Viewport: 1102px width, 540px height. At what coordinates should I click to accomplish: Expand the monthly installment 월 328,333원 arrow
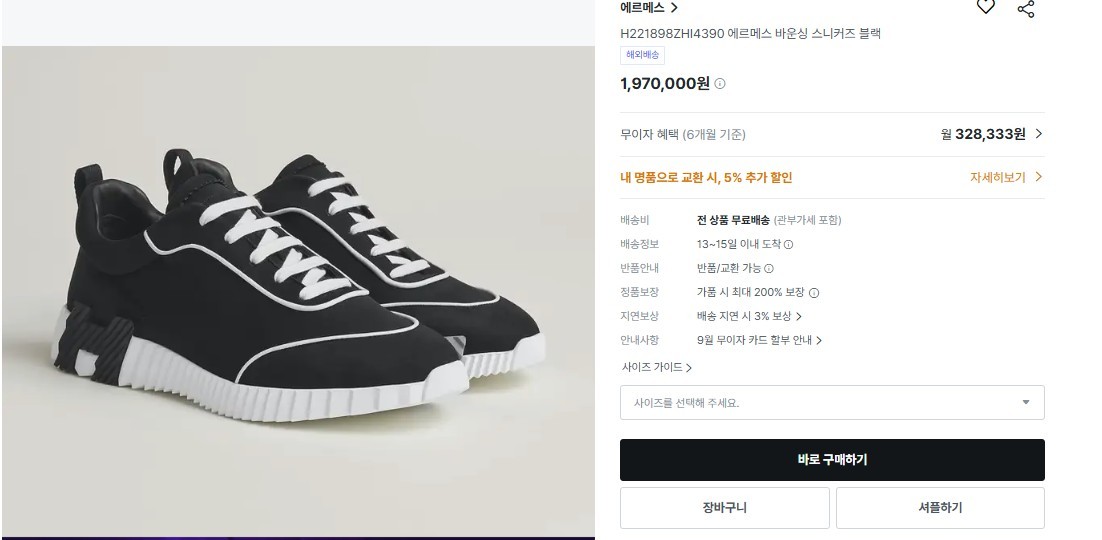click(1038, 134)
